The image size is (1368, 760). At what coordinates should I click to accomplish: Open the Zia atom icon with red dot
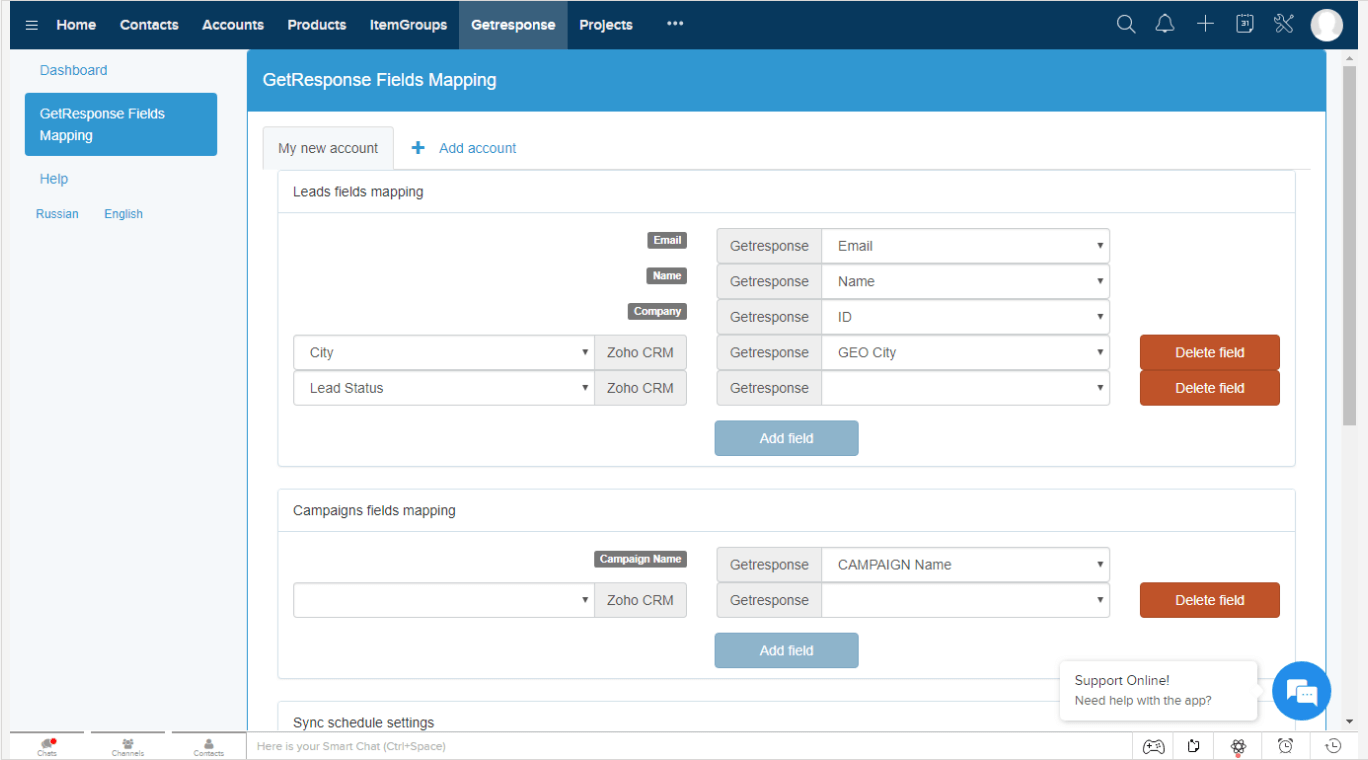tap(1238, 746)
